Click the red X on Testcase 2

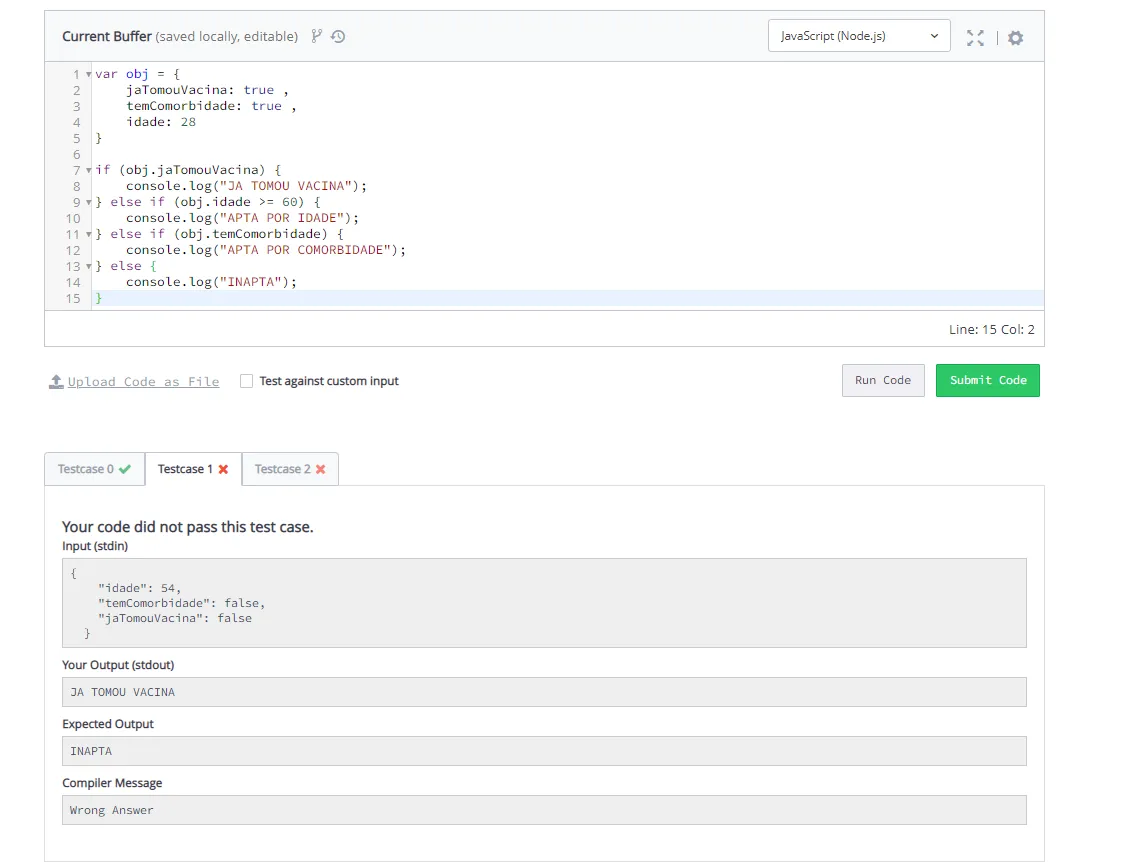[320, 469]
